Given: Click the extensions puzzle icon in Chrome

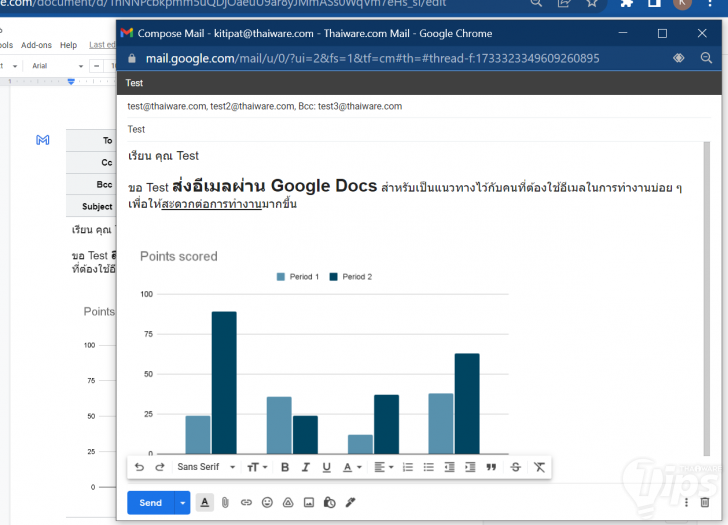Looking at the screenshot, I should coord(627,3).
